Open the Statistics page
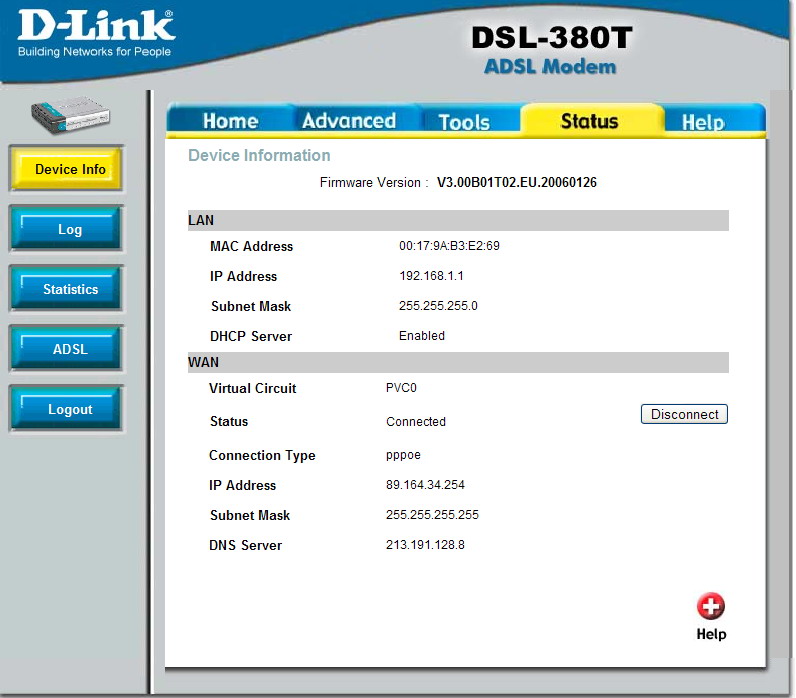 click(67, 289)
